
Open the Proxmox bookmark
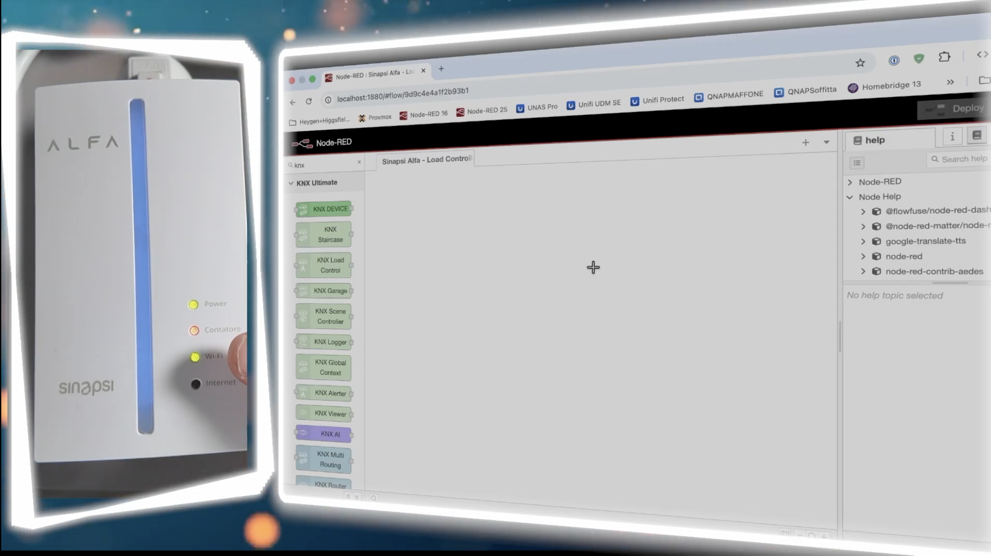click(x=375, y=118)
